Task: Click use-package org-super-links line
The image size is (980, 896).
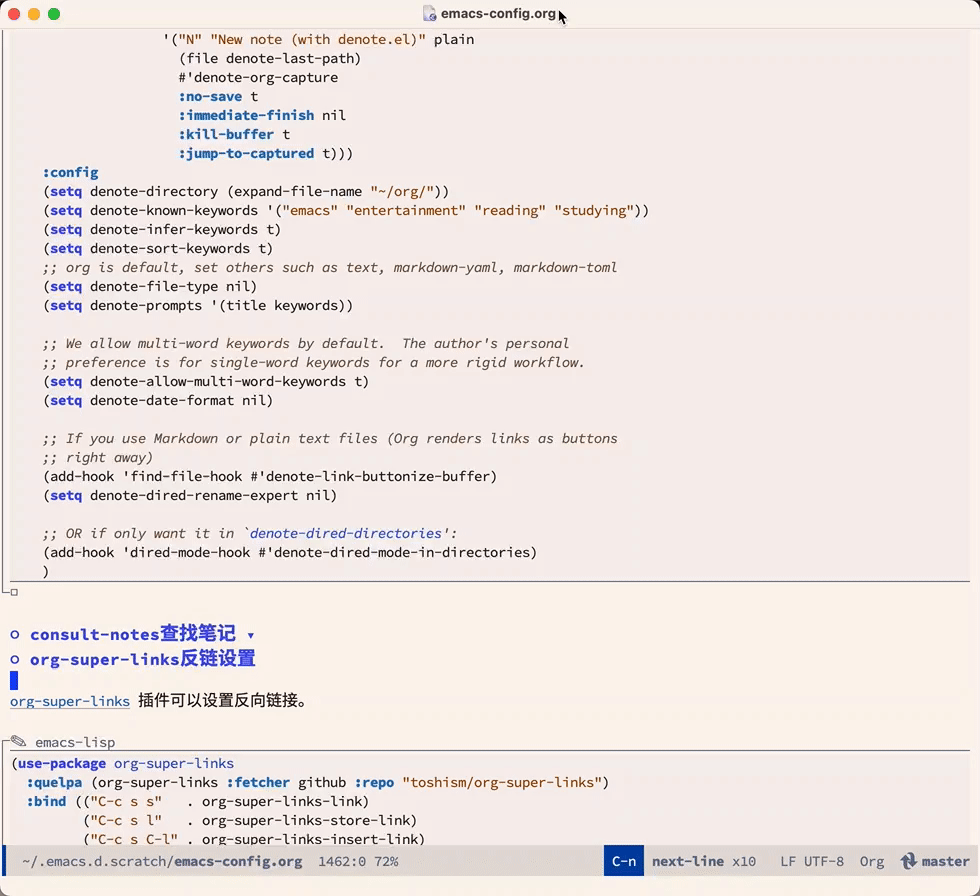Action: click(122, 764)
